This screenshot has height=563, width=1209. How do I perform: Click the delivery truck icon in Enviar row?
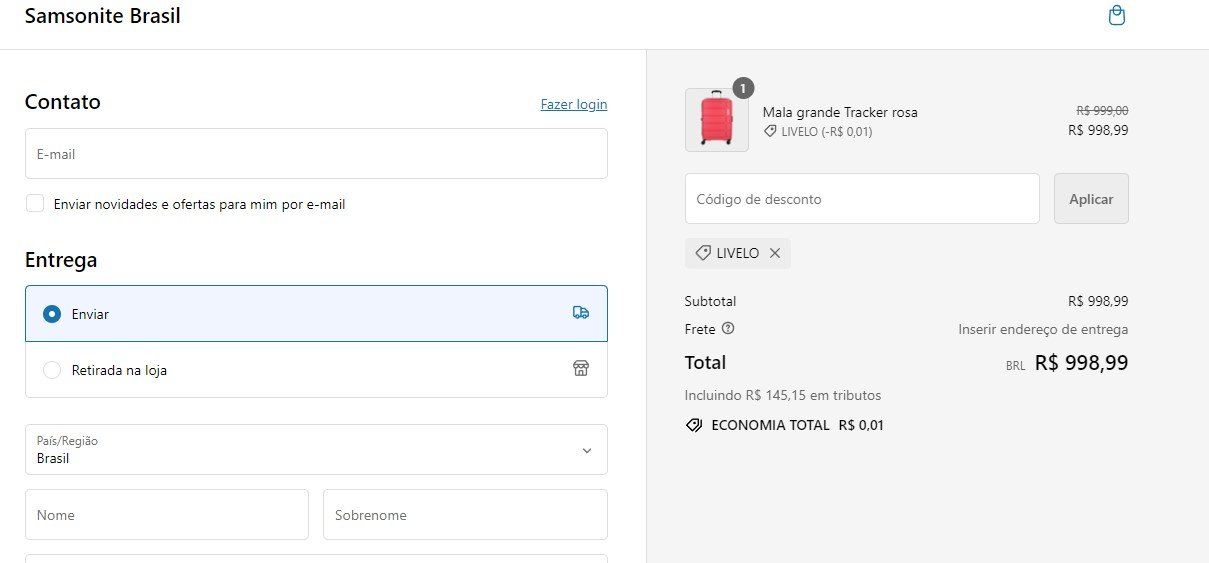[581, 313]
